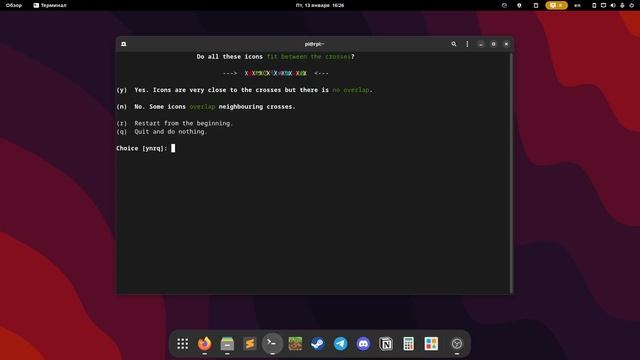Click the Terminal icon in dock
Screen dimensions: 640x360
coord(272,344)
